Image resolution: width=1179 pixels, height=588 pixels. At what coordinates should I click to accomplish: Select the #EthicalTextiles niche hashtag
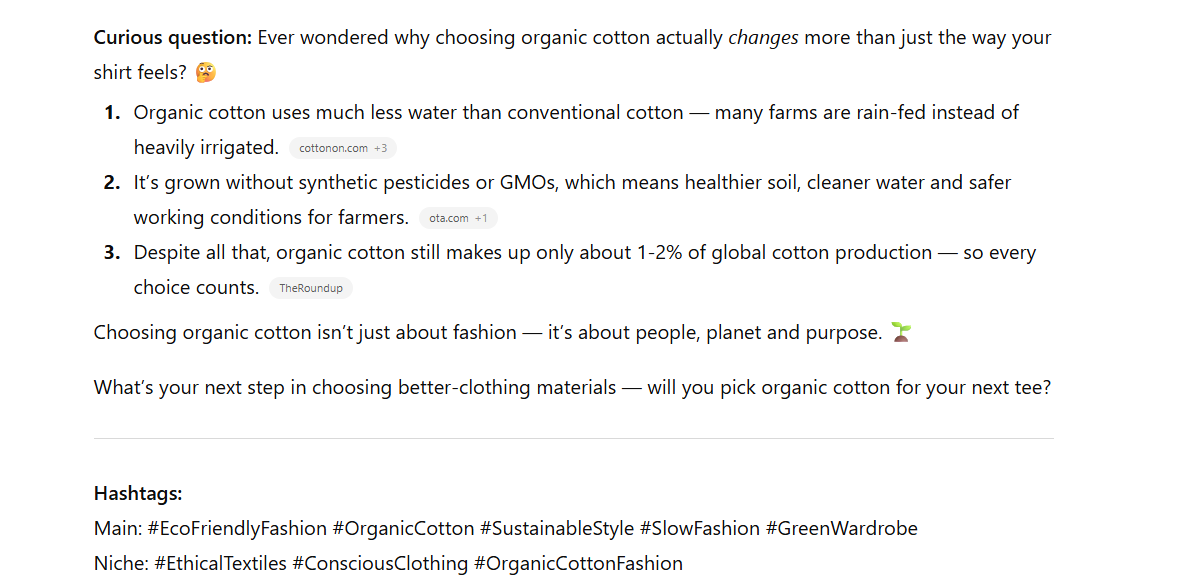[220, 563]
